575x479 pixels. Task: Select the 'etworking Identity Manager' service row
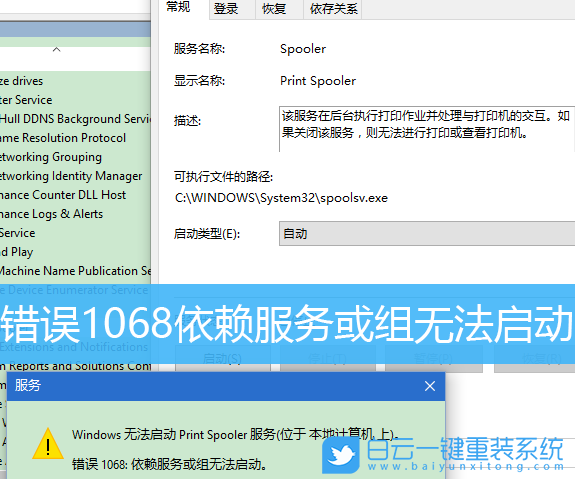coord(75,176)
